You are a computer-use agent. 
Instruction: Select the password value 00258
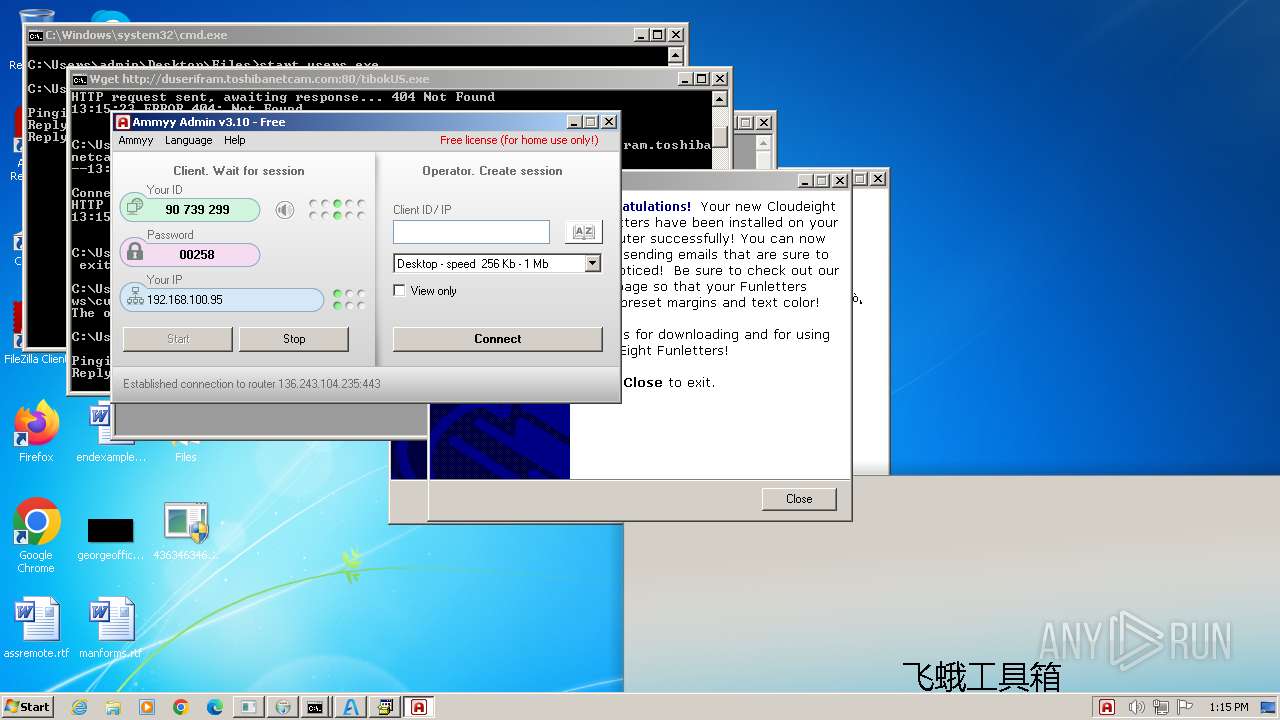point(197,255)
